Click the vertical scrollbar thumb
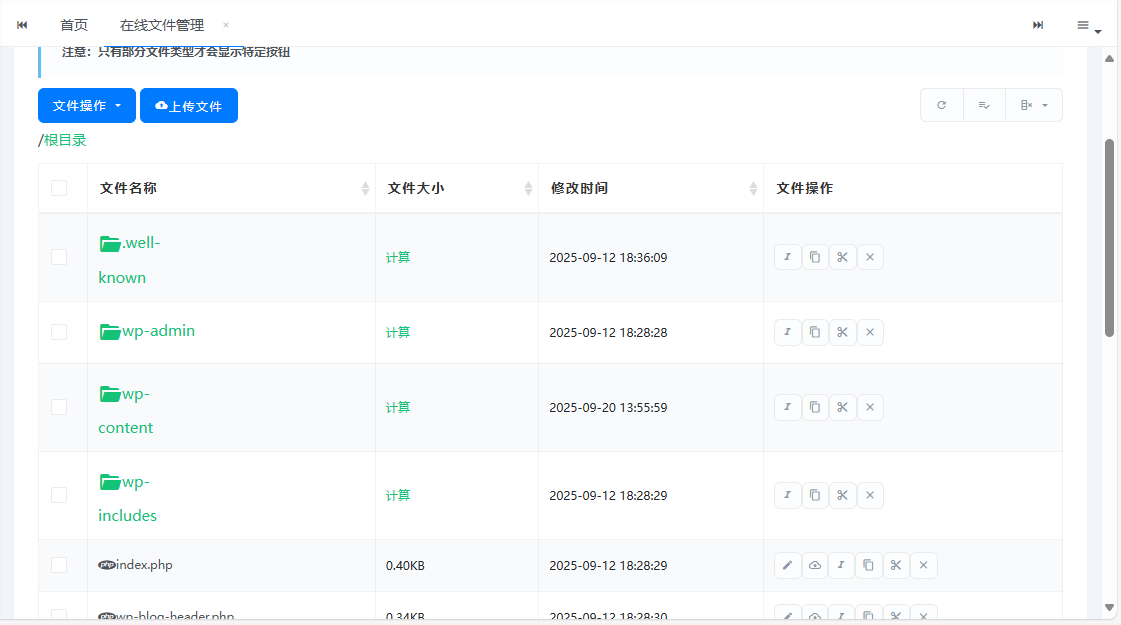Image resolution: width=1121 pixels, height=625 pixels. (1109, 238)
